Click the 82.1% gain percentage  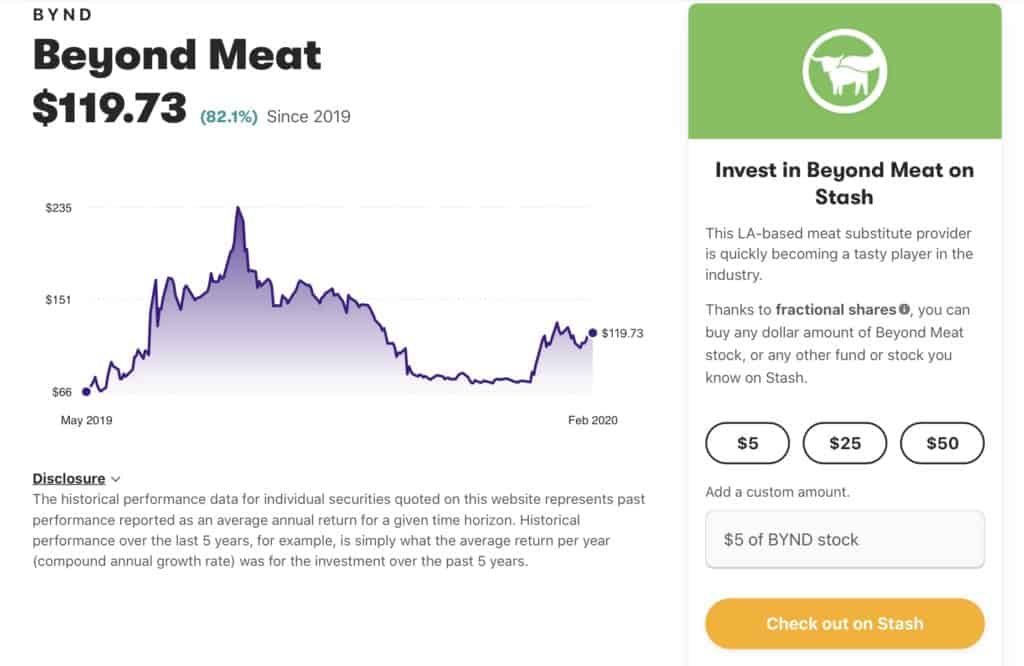pyautogui.click(x=229, y=117)
